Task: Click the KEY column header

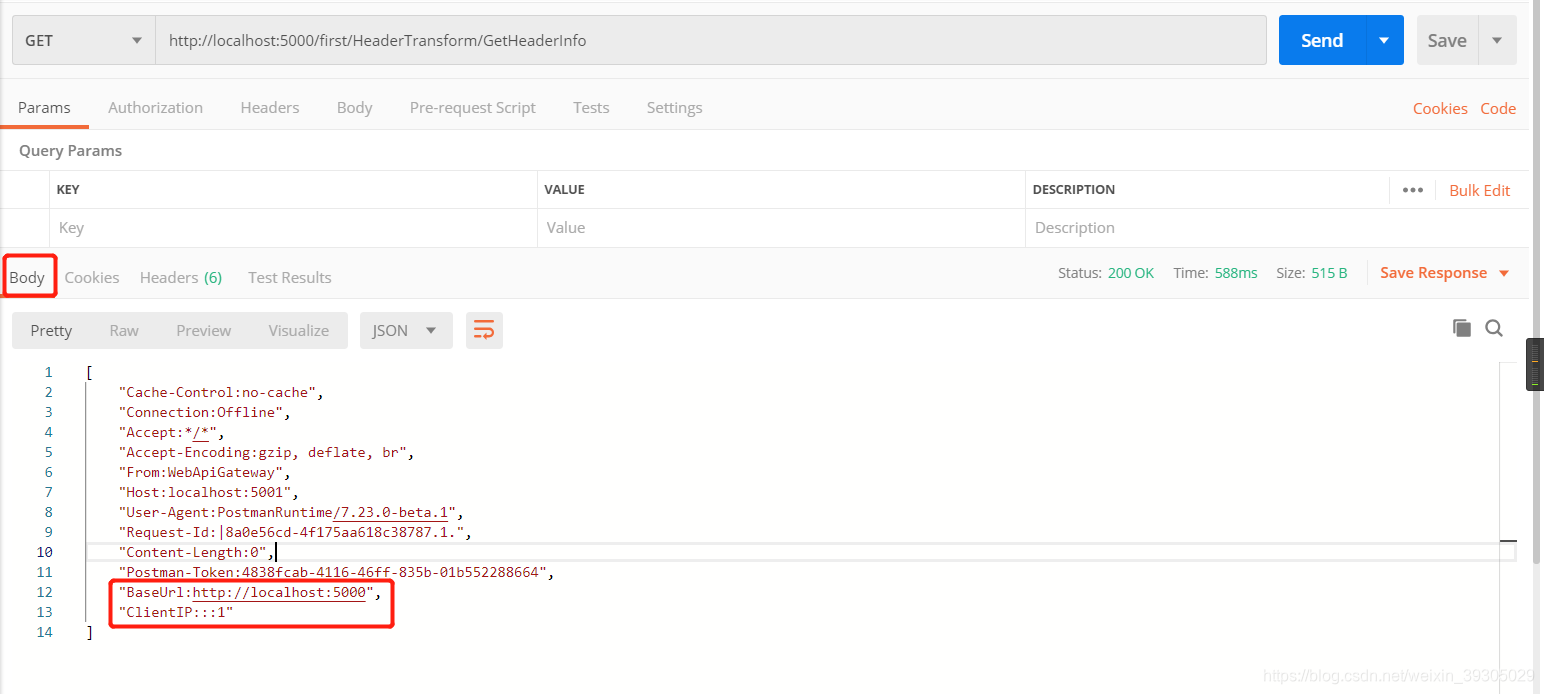Action: 68,190
